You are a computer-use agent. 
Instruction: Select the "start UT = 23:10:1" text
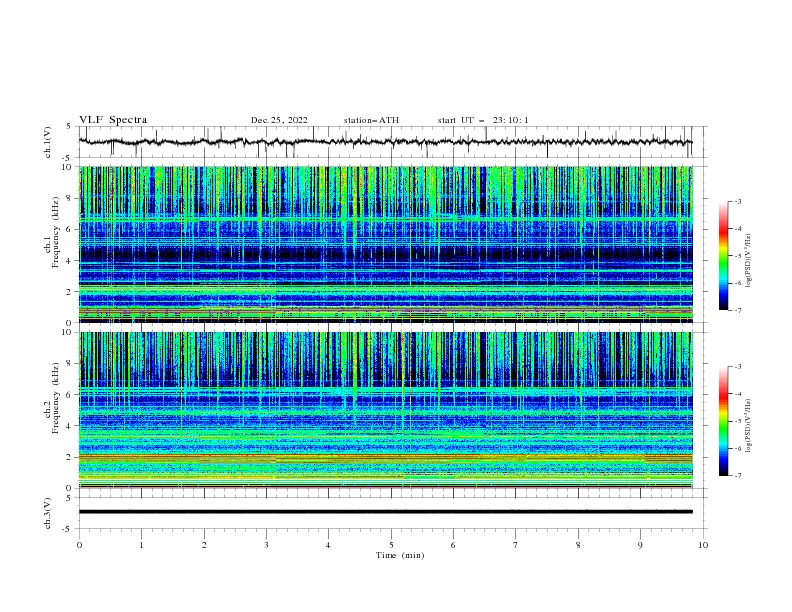pos(483,120)
